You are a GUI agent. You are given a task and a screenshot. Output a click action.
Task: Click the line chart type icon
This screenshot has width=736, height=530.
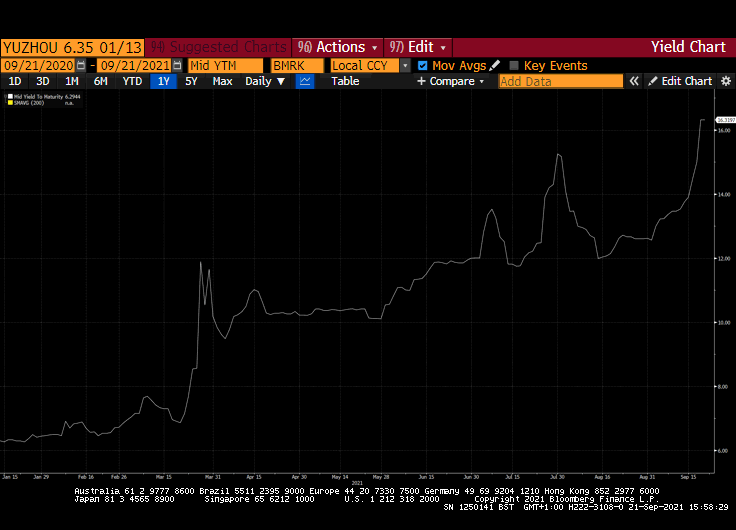point(305,81)
